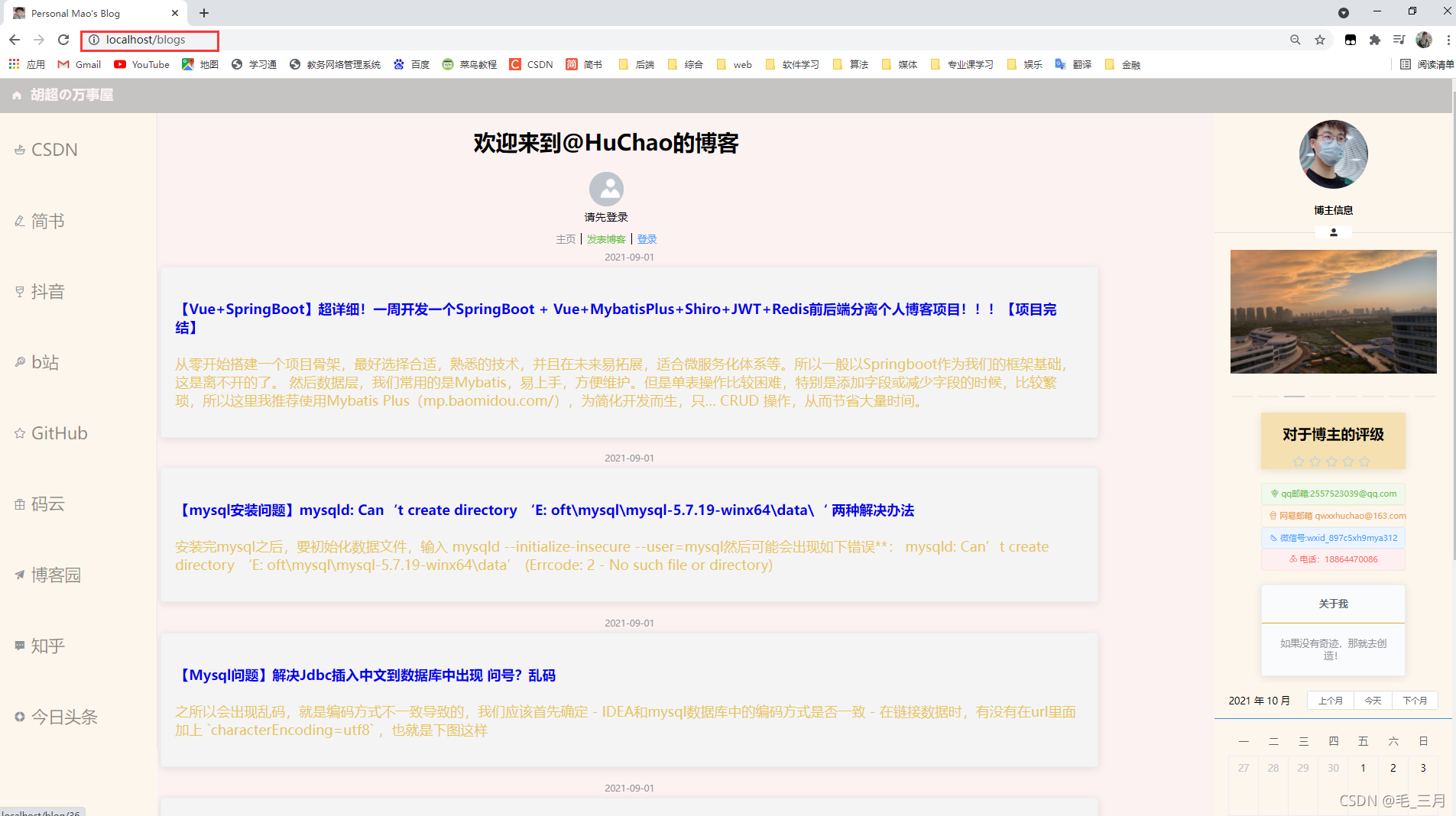Open the 翻译 bookmark

[x=1073, y=64]
